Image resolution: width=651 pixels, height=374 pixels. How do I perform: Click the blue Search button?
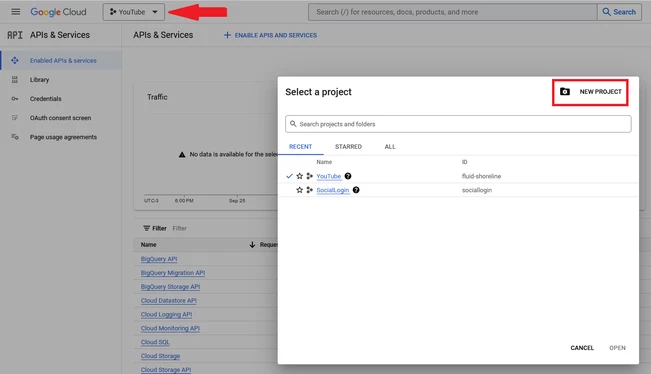coord(619,12)
